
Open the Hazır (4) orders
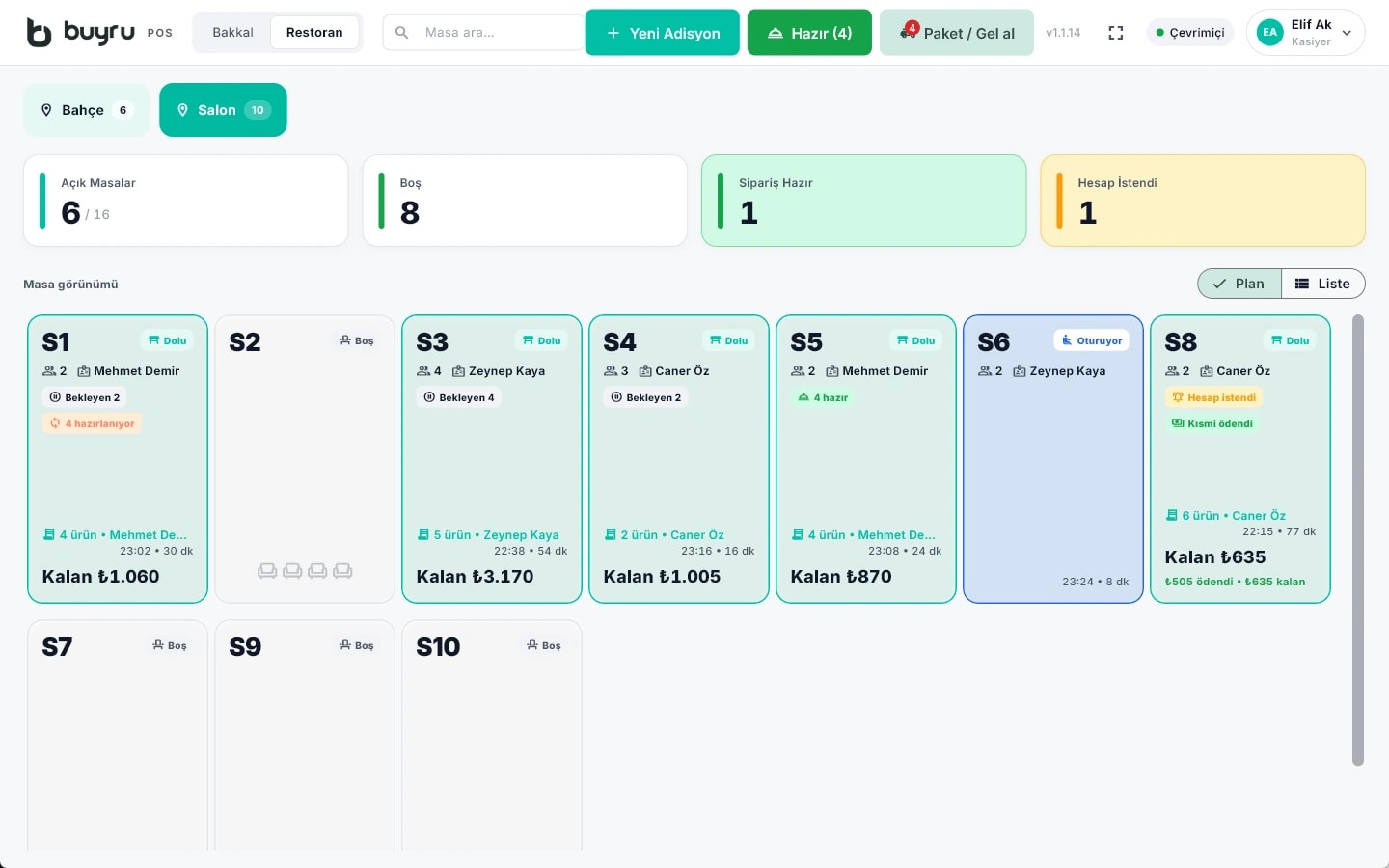(x=809, y=33)
